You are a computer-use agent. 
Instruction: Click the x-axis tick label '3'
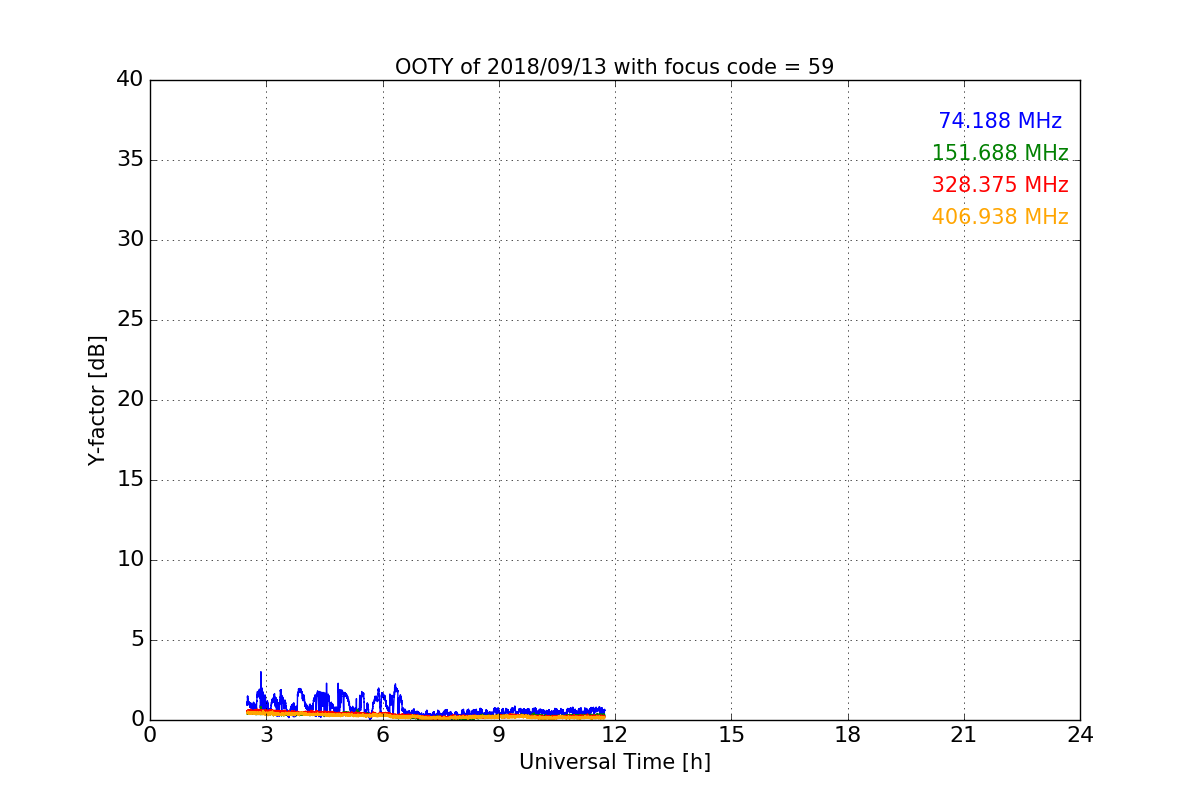(266, 735)
